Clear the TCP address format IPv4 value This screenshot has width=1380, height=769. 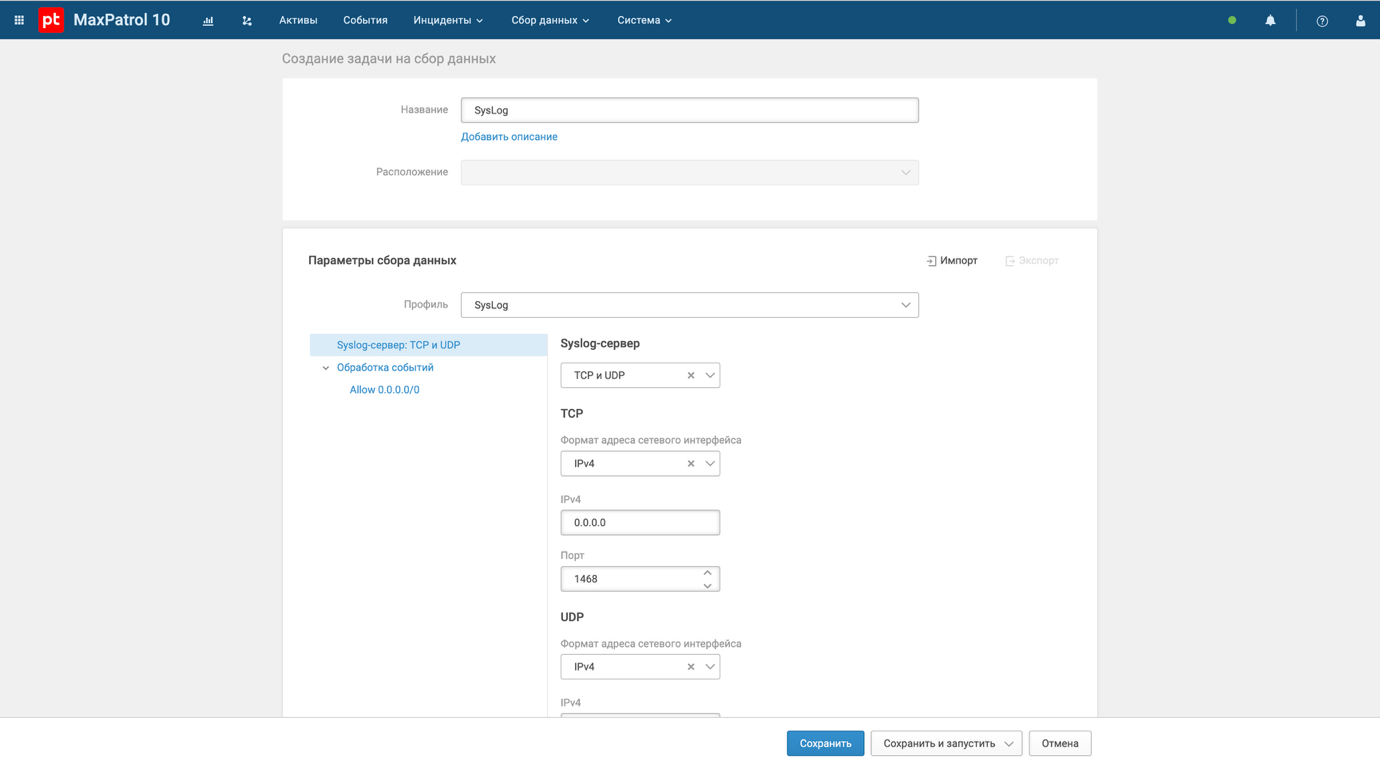pyautogui.click(x=691, y=464)
